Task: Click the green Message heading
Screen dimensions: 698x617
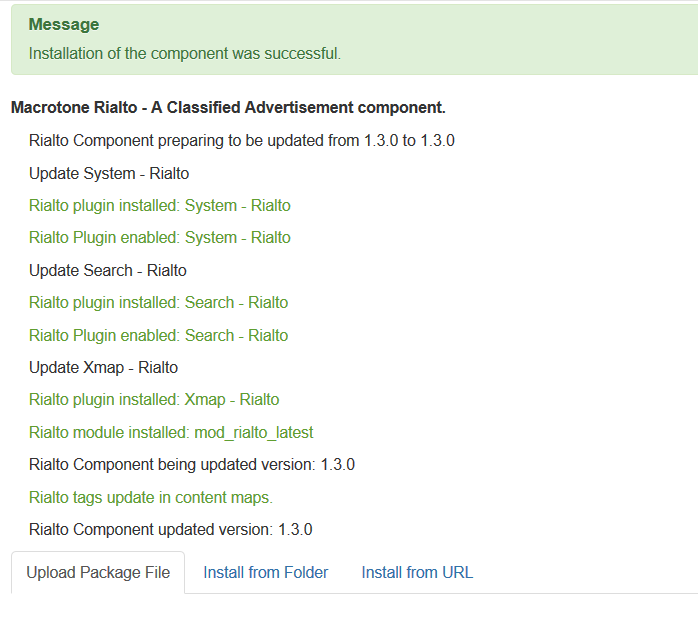Action: (x=64, y=24)
